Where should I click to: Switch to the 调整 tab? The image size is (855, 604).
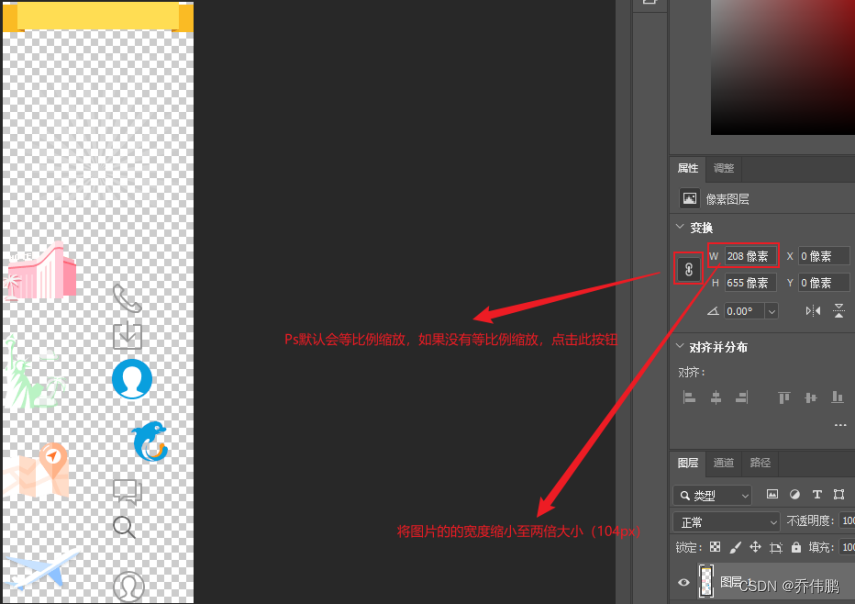(724, 168)
